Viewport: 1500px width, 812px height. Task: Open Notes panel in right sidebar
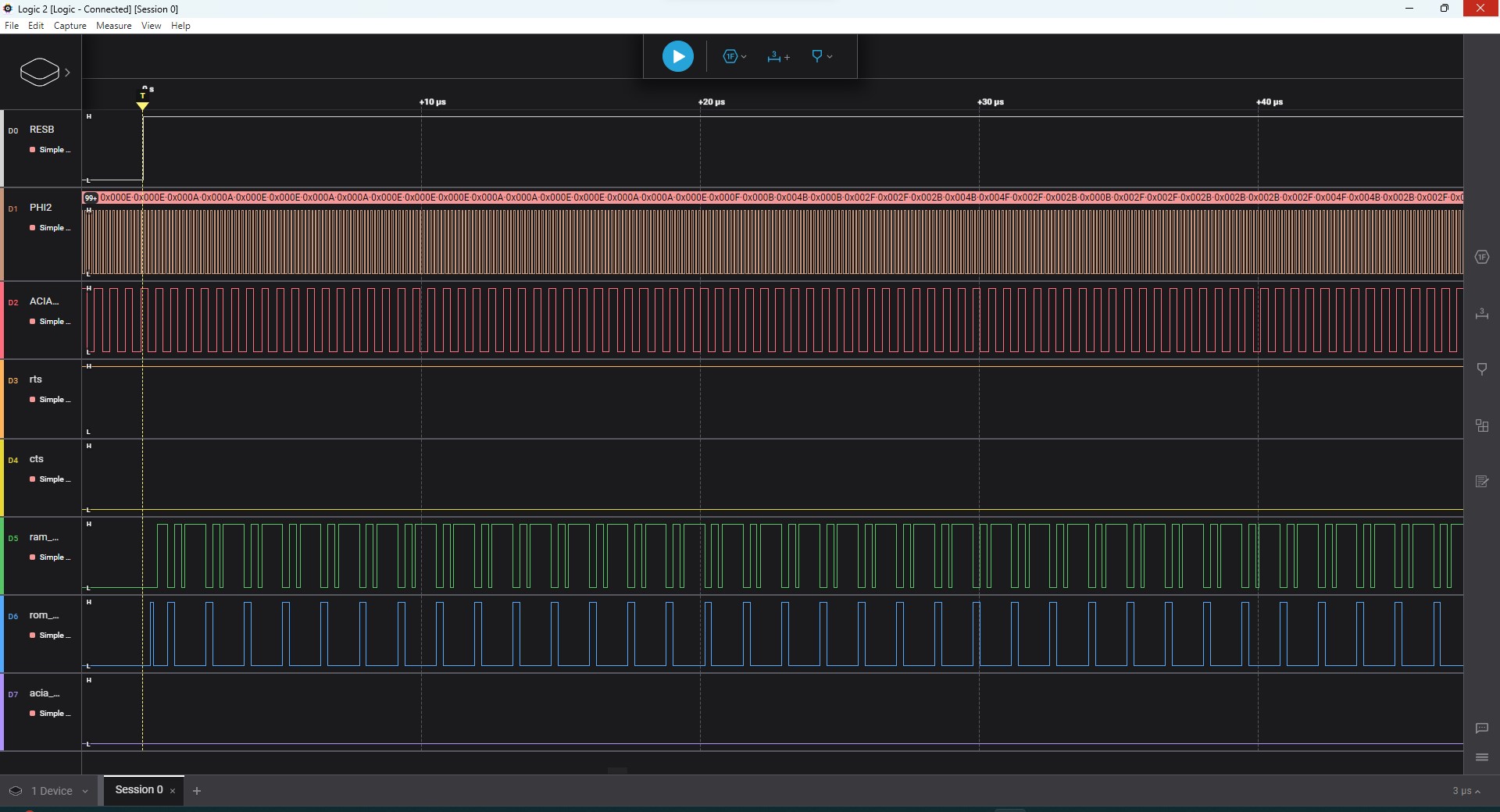tap(1481, 482)
